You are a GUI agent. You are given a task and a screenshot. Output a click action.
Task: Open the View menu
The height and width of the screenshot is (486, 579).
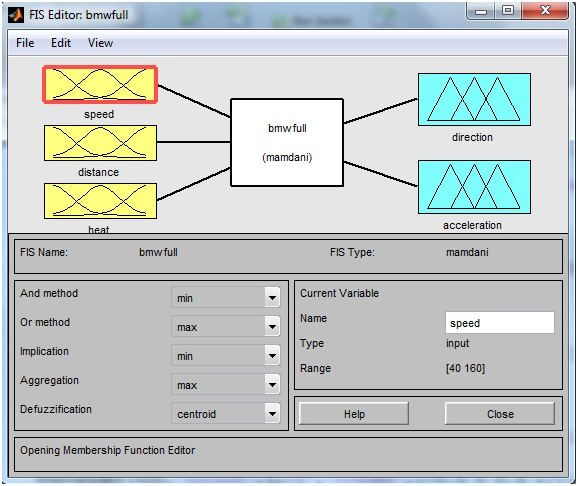coord(100,43)
